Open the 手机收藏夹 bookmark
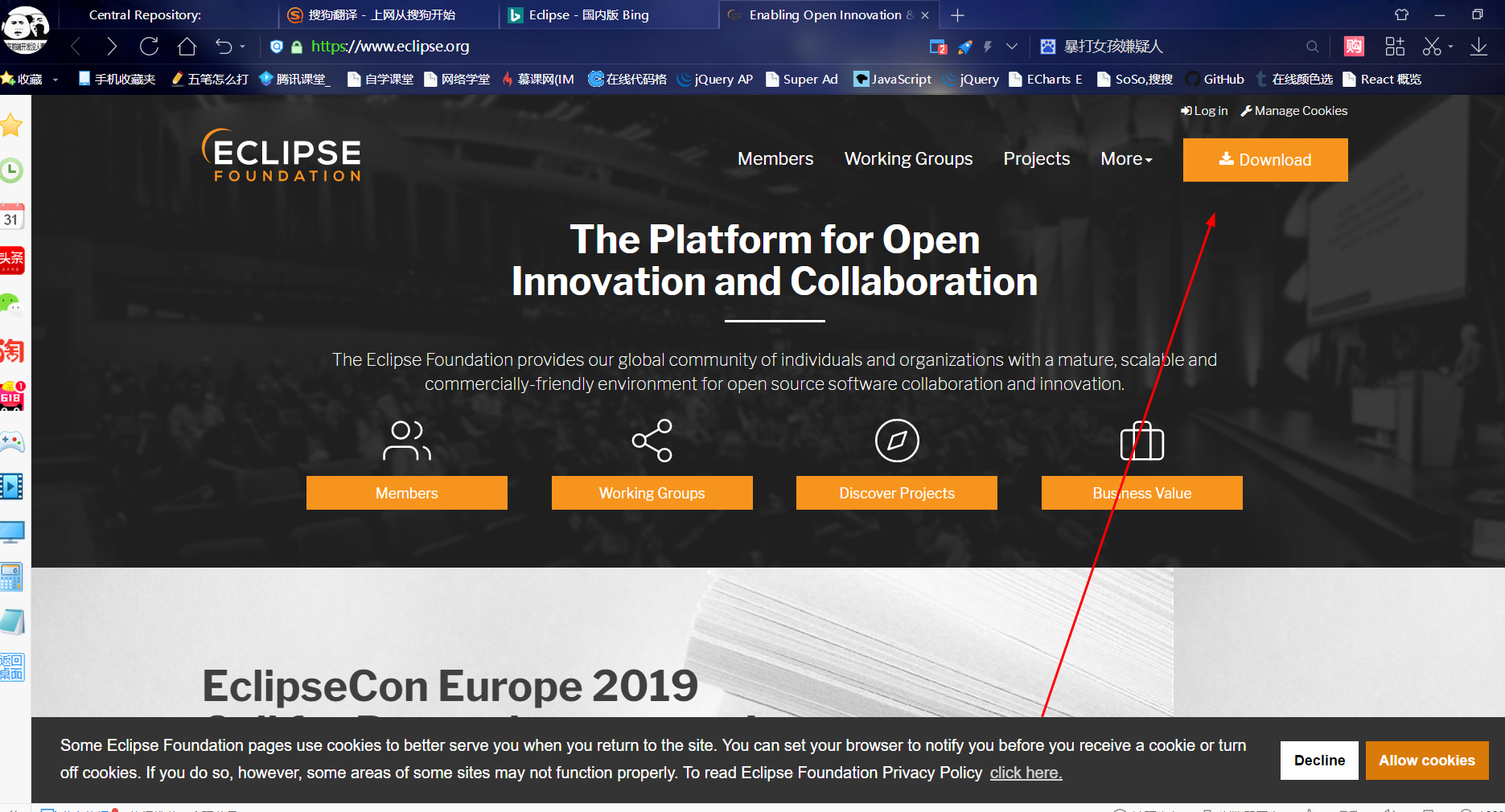 click(x=117, y=79)
